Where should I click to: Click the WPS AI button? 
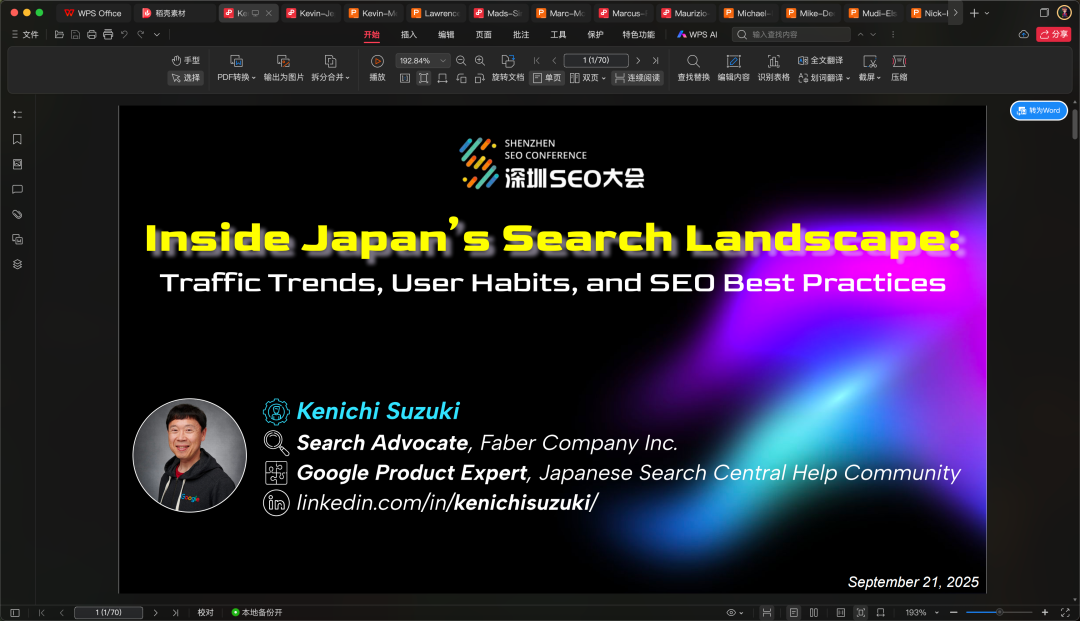(697, 34)
